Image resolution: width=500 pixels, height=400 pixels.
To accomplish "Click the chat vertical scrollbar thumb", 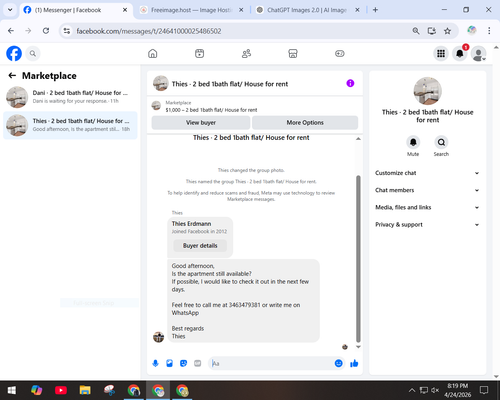I will click(x=358, y=259).
